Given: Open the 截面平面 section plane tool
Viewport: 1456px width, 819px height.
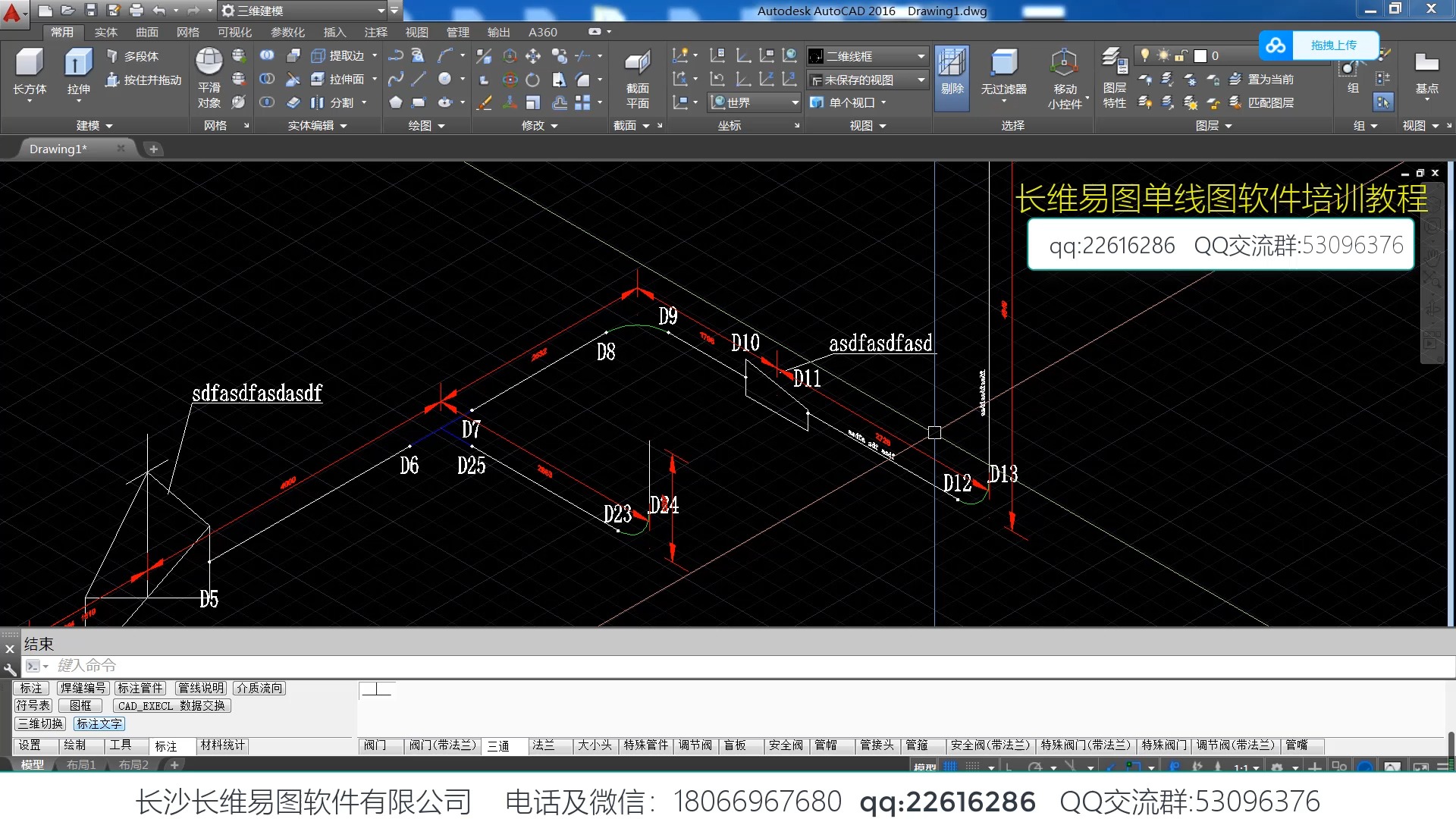Looking at the screenshot, I should coord(637,64).
